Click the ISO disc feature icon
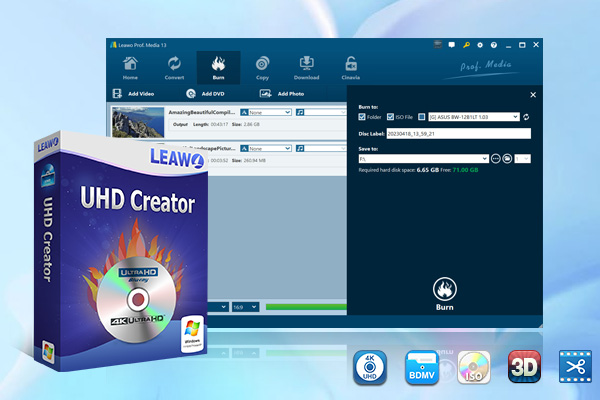The image size is (600, 400). click(x=474, y=367)
